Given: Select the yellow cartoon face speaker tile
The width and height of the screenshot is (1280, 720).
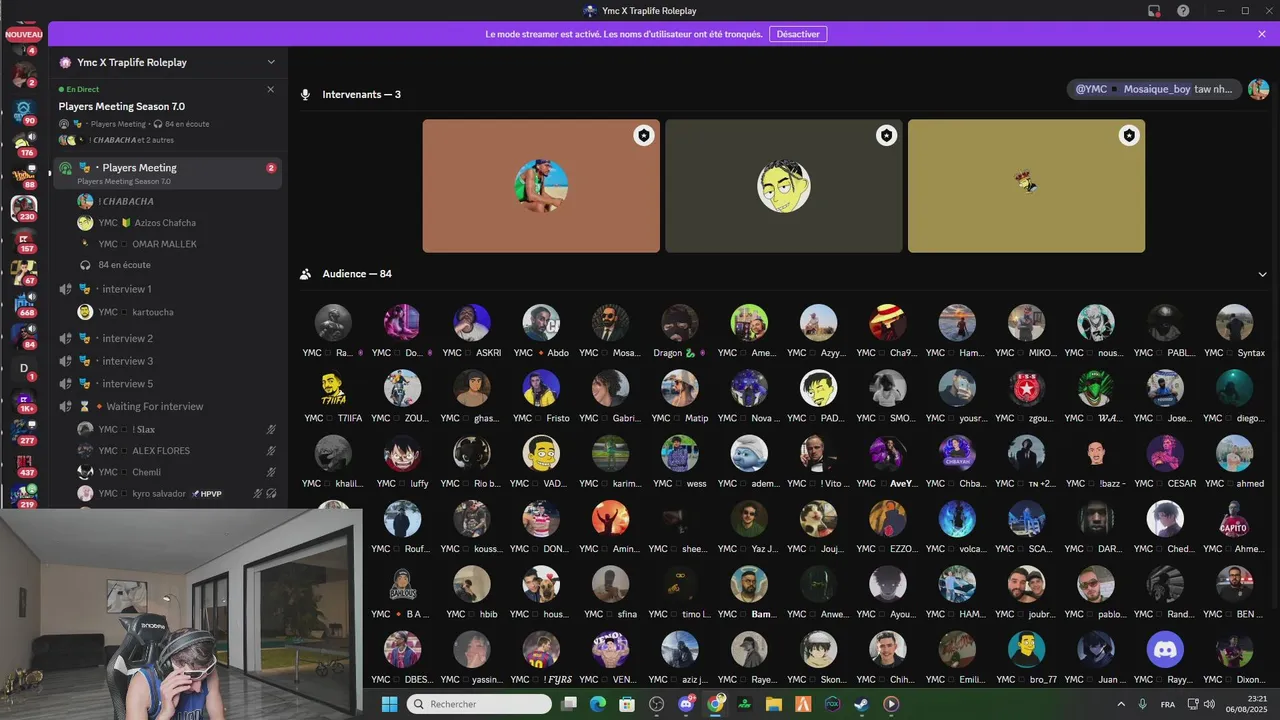Looking at the screenshot, I should point(784,186).
